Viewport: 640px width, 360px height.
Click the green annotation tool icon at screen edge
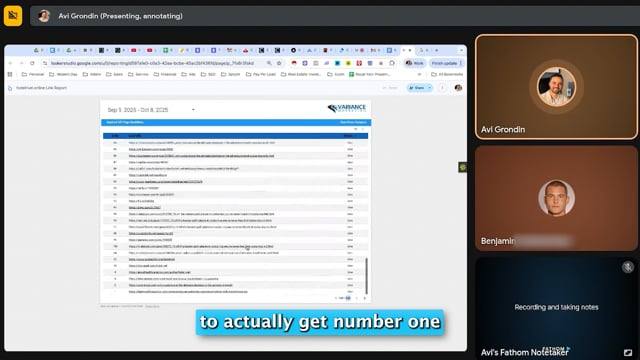[x=462, y=167]
